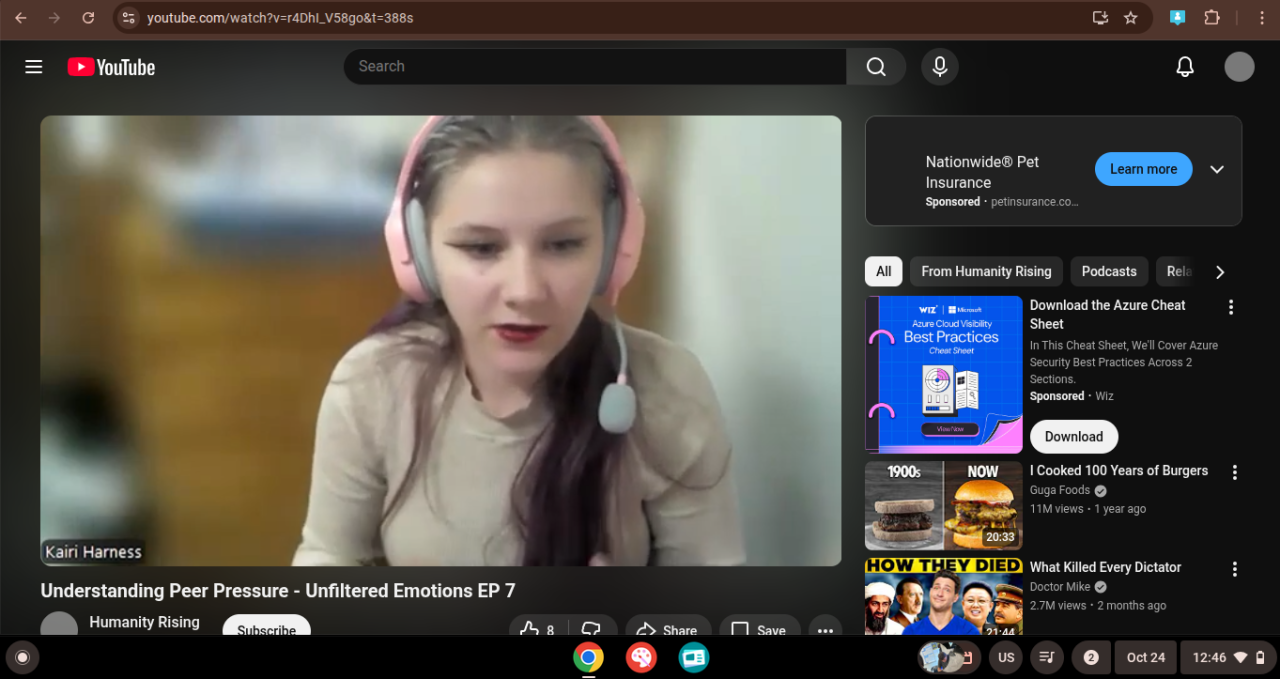Viewport: 1280px width, 679px height.
Task: Open the Chrome extensions puzzle icon
Action: (x=1212, y=18)
